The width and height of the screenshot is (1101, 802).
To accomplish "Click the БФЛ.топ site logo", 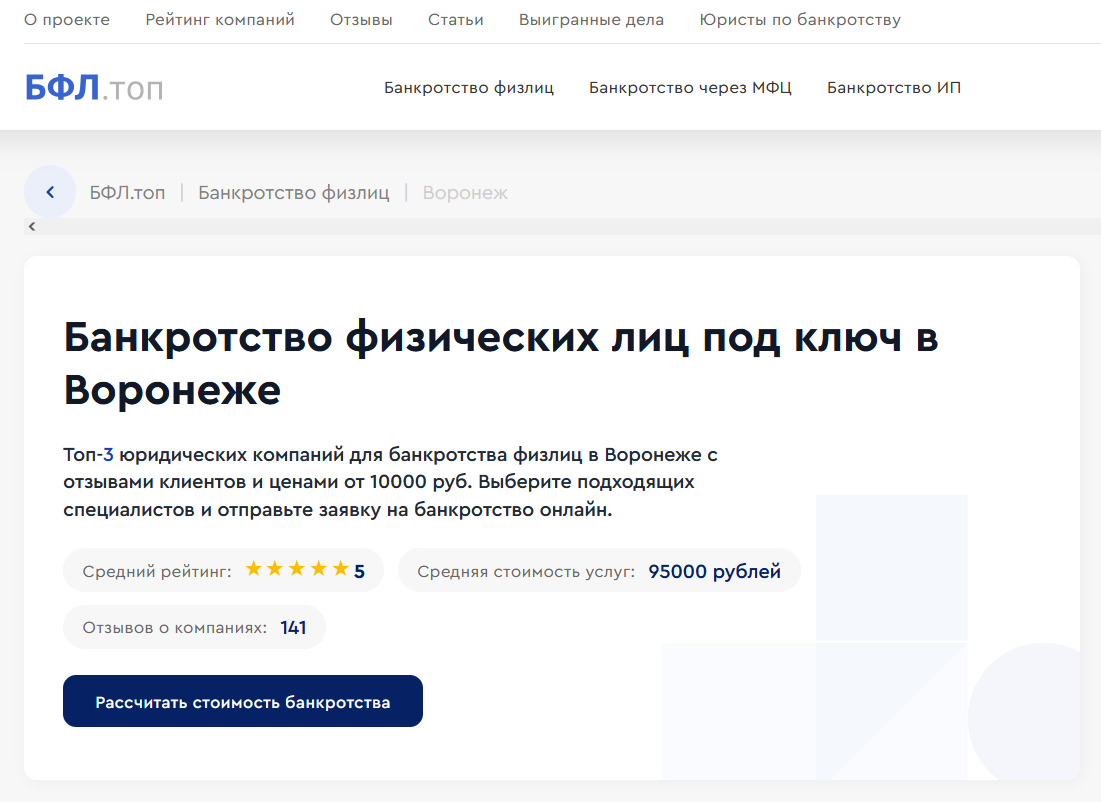I will (x=93, y=88).
